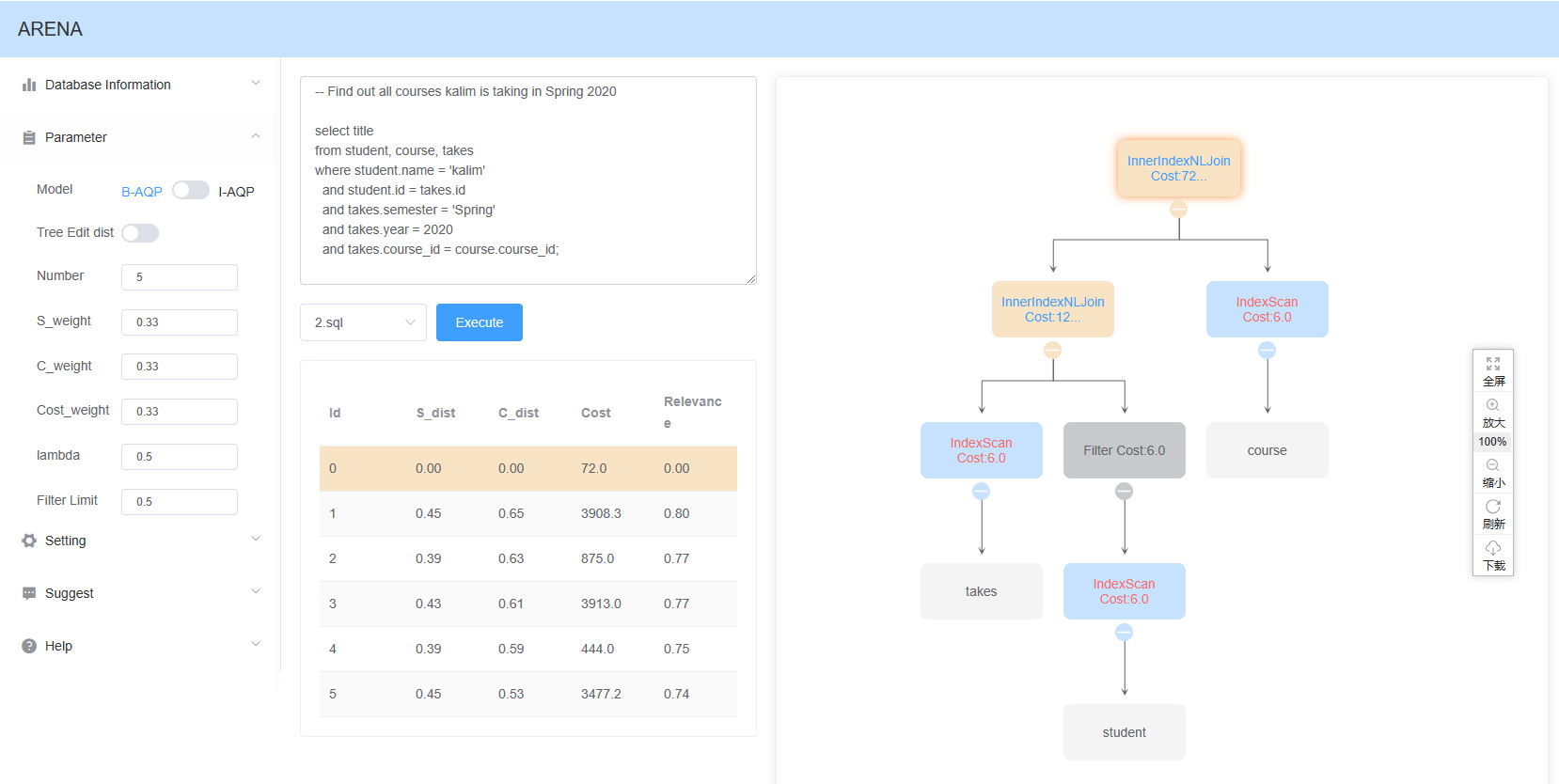Viewport: 1559px width, 784px height.
Task: Enable the Tree Edit dist switch
Action: coord(140,233)
